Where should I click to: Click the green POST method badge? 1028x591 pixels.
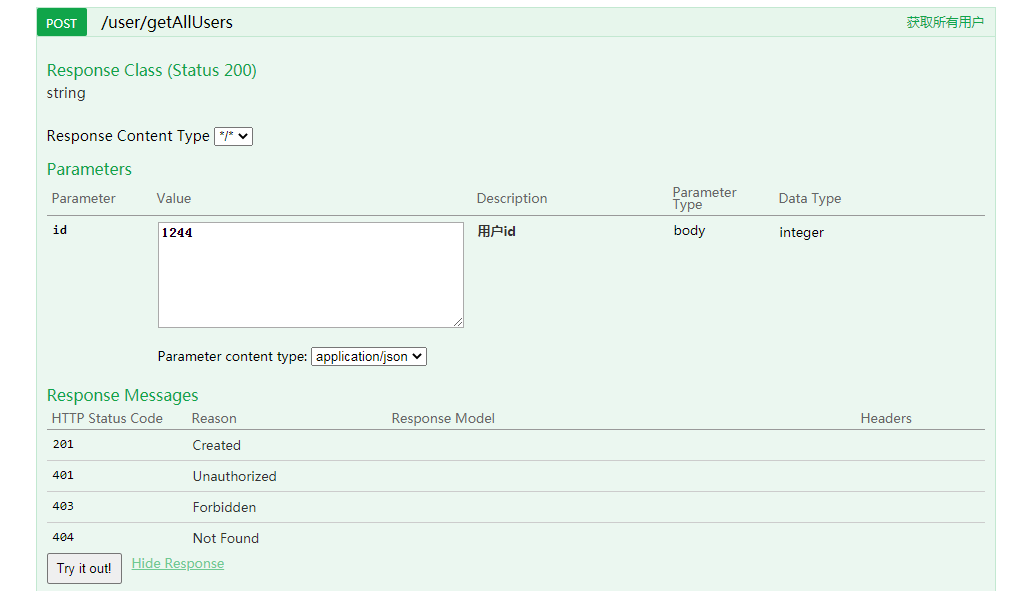click(x=61, y=22)
